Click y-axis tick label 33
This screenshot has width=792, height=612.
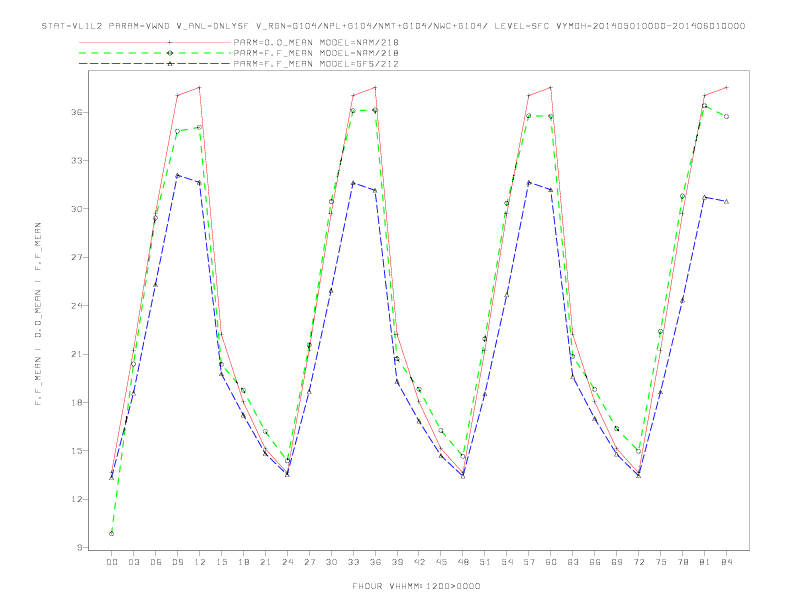[x=77, y=161]
